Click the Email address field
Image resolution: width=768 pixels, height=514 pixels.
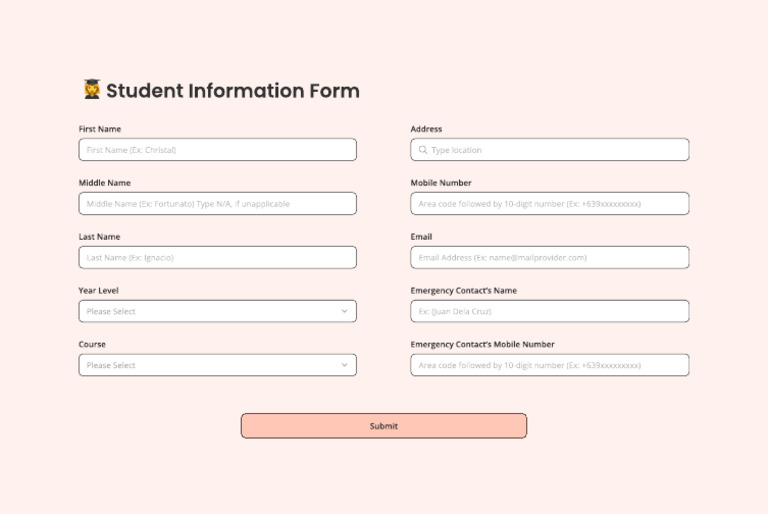click(549, 258)
